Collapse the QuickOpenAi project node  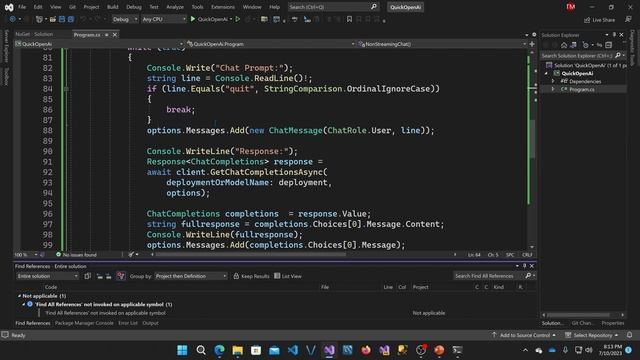(x=547, y=73)
